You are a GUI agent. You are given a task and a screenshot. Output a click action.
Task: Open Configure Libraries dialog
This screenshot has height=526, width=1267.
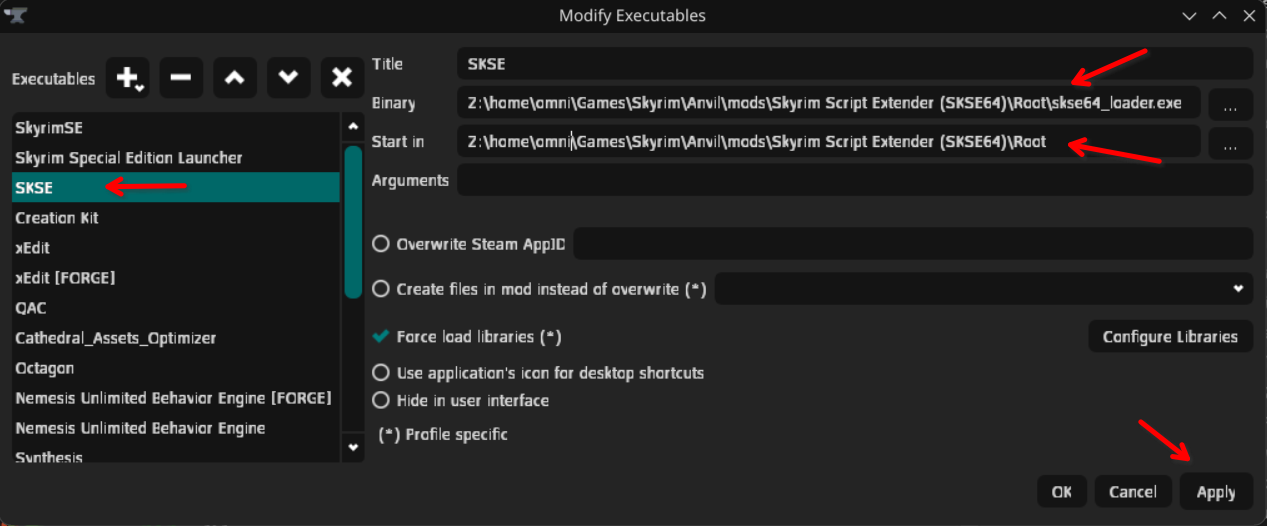click(x=1170, y=337)
